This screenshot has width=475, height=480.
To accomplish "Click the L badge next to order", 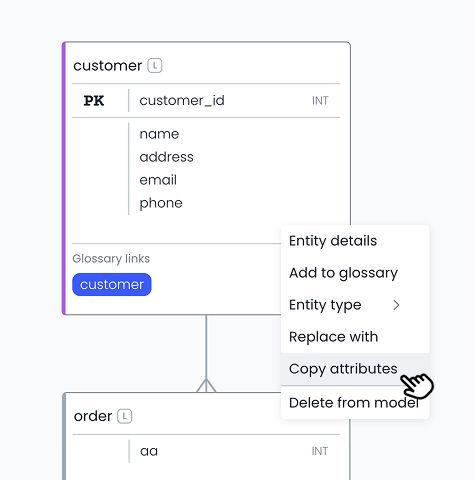I will (x=124, y=416).
